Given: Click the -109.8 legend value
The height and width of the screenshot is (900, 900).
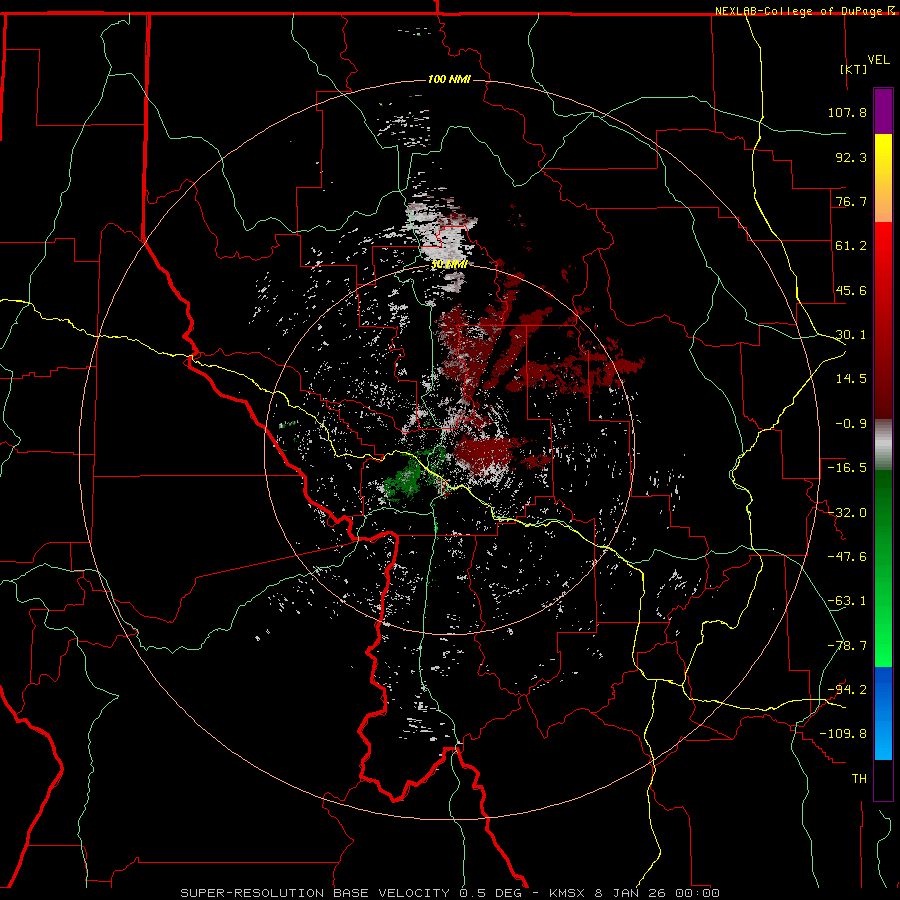Looking at the screenshot, I should 843,734.
